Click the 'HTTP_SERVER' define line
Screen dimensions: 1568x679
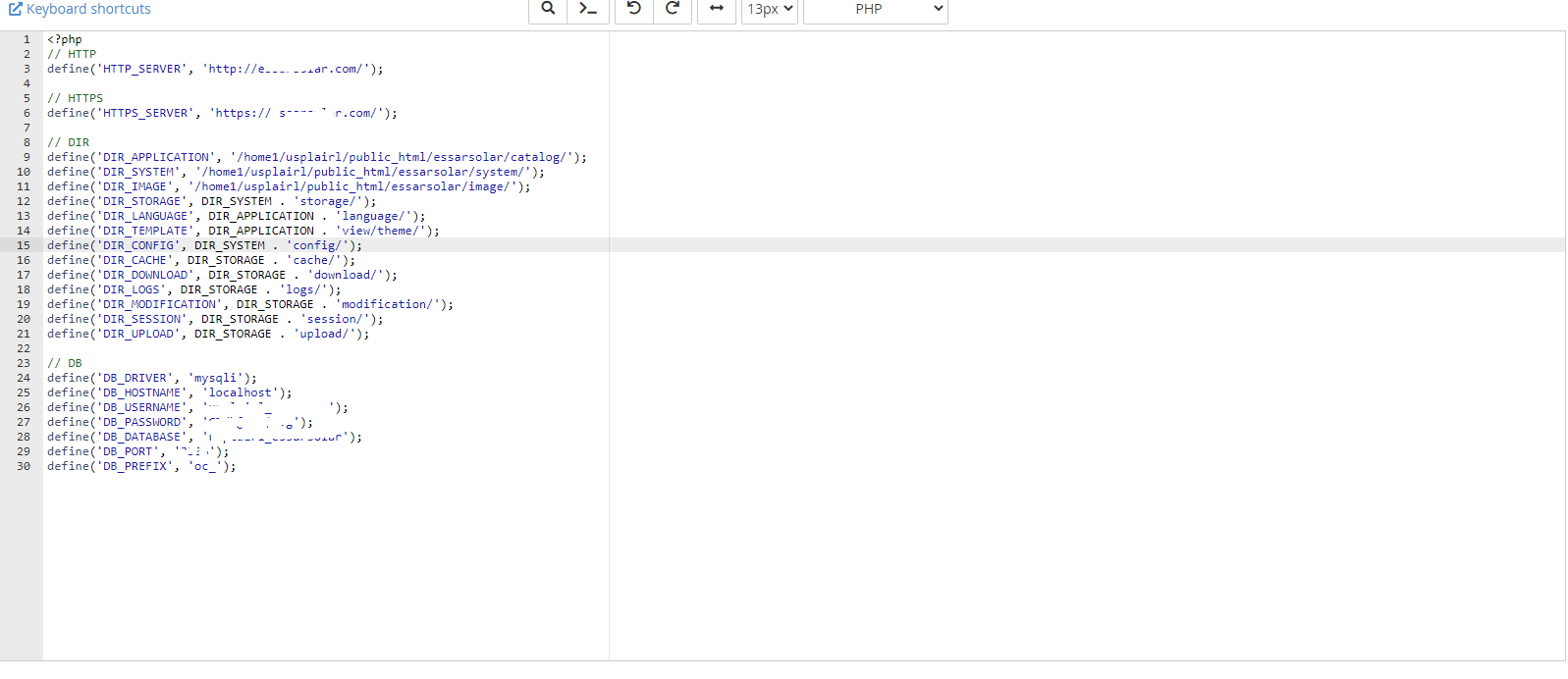click(x=215, y=69)
